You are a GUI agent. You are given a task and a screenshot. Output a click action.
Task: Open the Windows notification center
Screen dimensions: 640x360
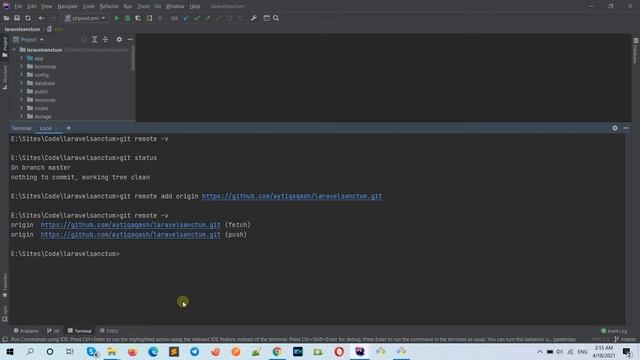point(627,351)
